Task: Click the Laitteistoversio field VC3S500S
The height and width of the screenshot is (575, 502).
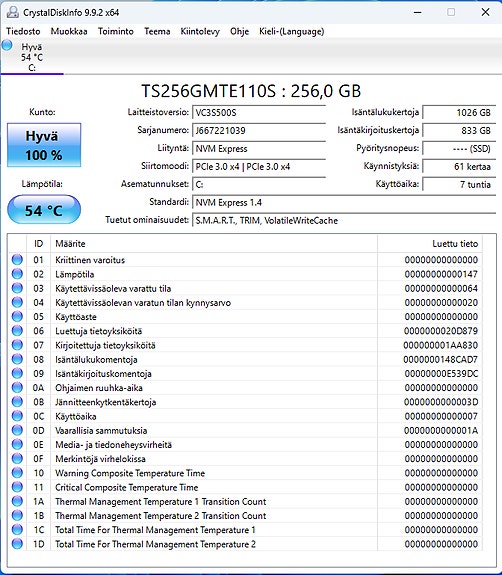Action: click(x=259, y=113)
